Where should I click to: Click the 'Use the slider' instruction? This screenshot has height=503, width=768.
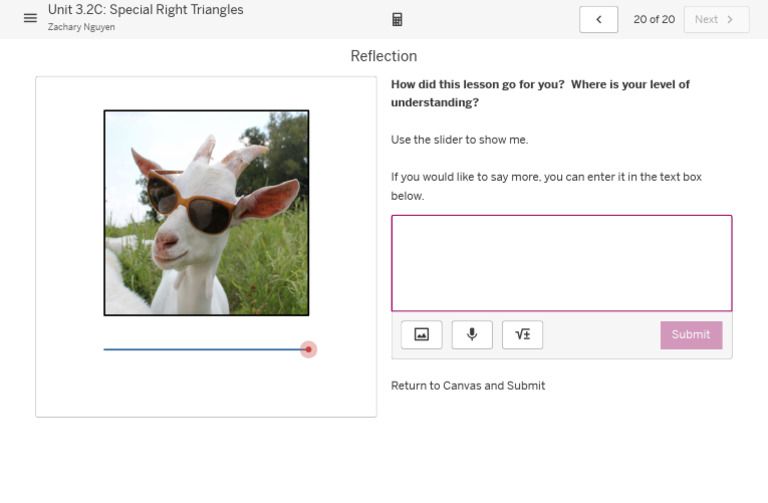click(x=459, y=139)
